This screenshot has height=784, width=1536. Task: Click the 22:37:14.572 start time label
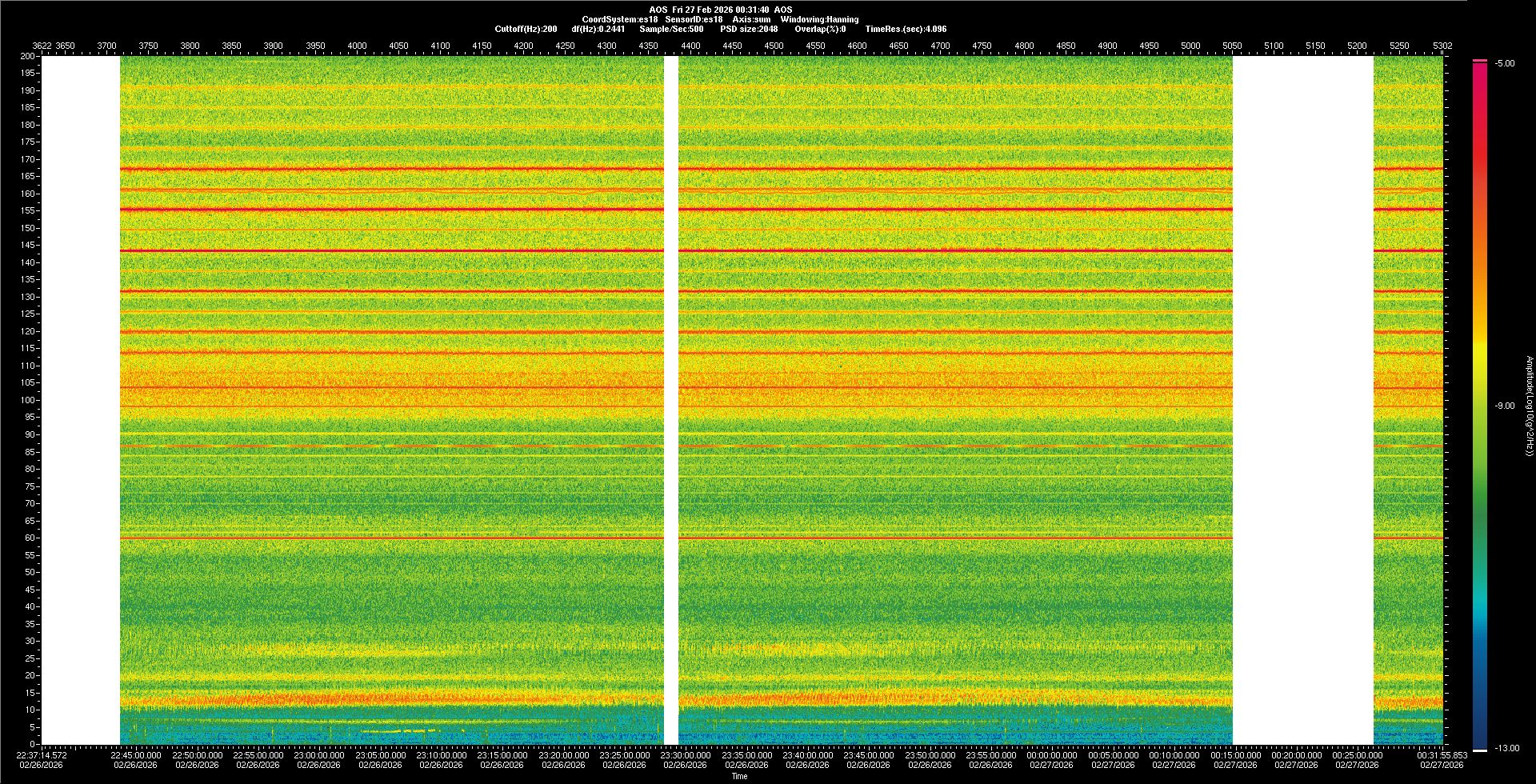point(42,755)
